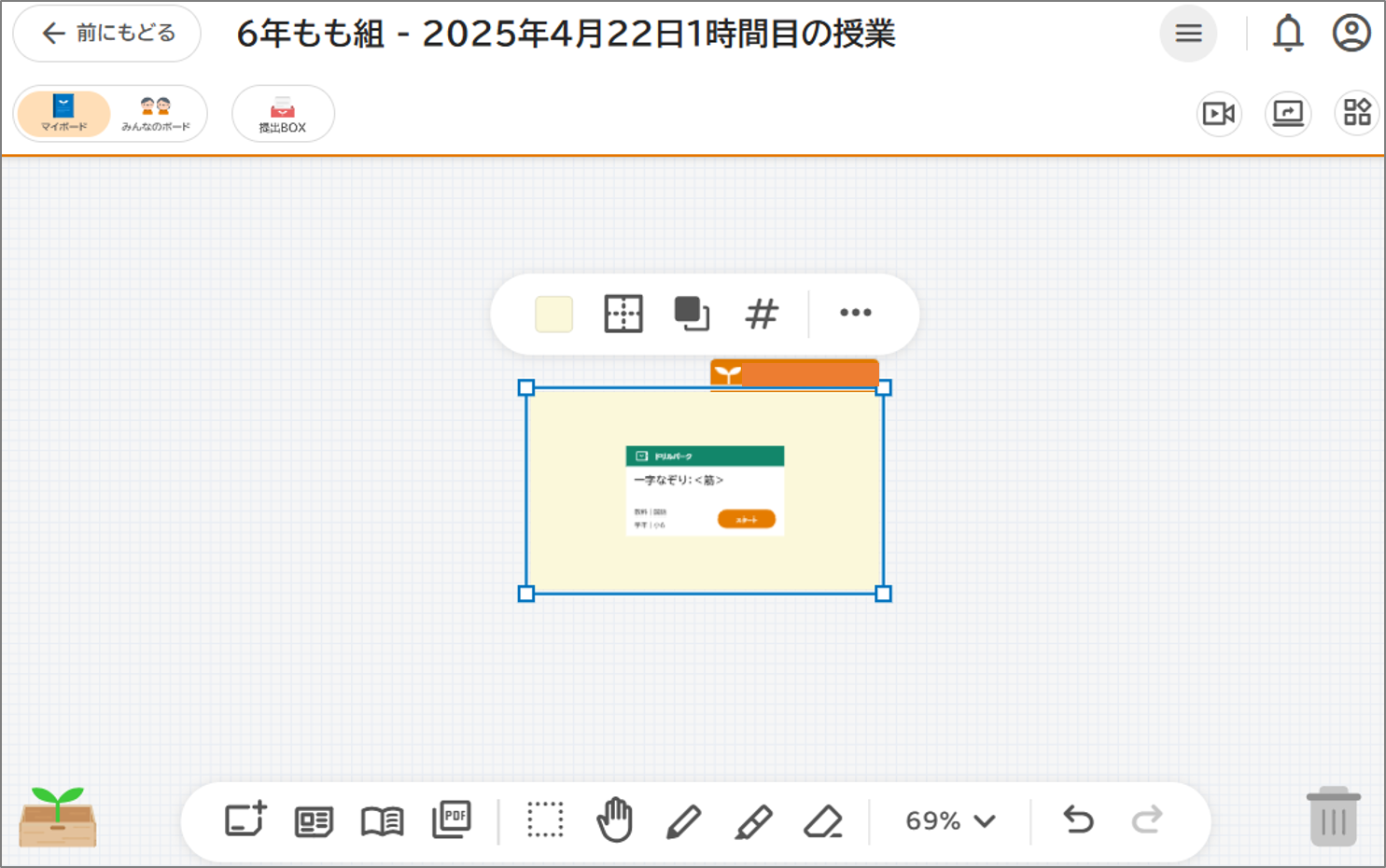
Task: Click the bottom-left card resize handle
Action: (526, 594)
